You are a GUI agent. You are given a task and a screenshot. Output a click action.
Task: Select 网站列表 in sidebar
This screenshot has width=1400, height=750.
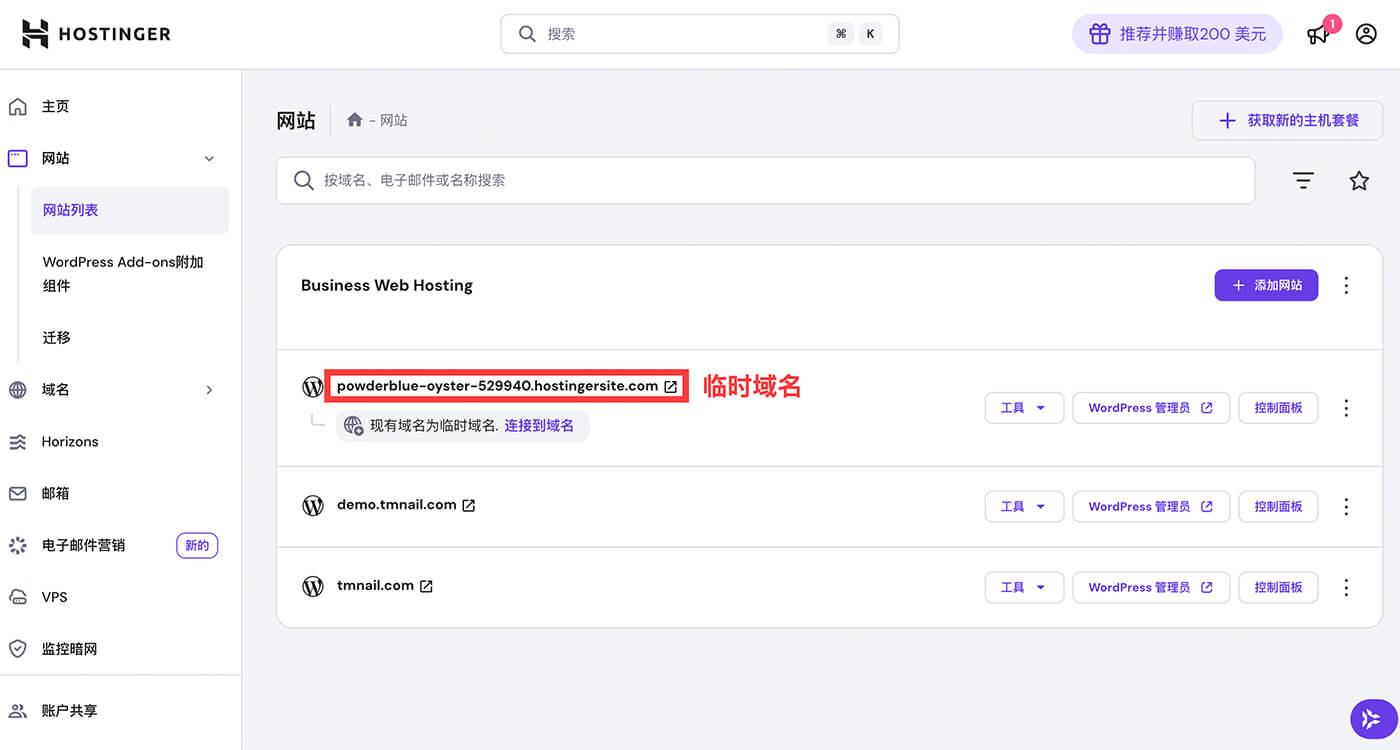(130, 210)
